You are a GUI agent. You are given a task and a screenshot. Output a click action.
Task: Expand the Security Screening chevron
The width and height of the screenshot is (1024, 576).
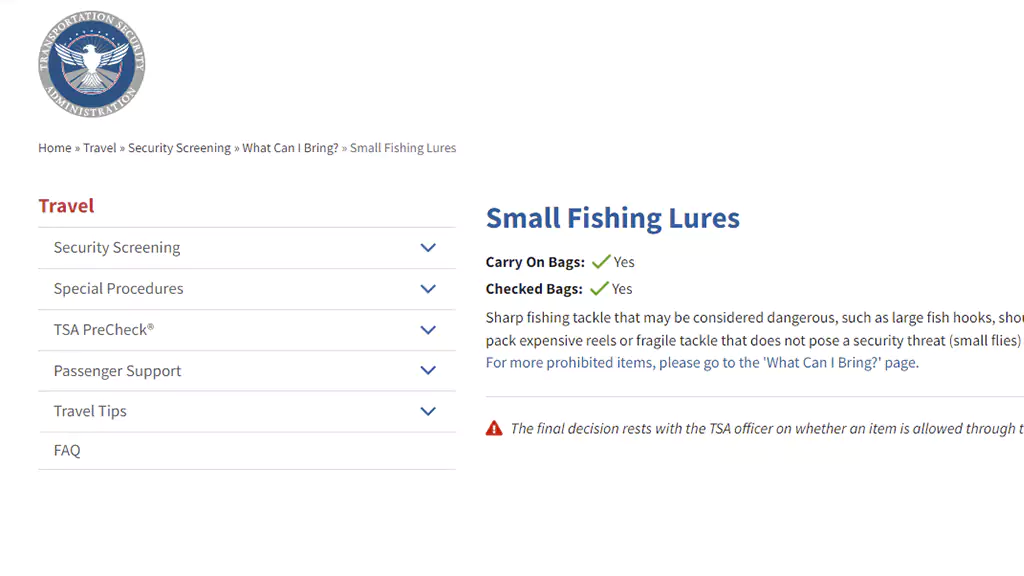(428, 248)
